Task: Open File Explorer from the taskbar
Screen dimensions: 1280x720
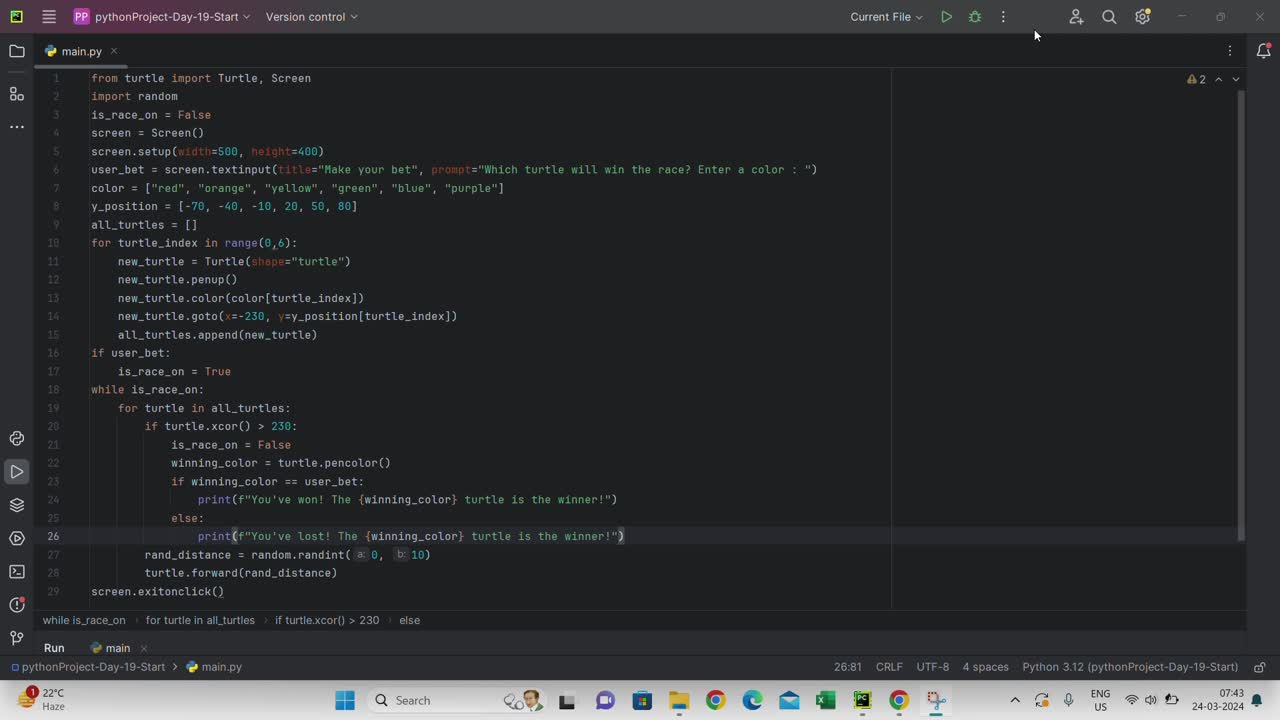Action: 679,700
